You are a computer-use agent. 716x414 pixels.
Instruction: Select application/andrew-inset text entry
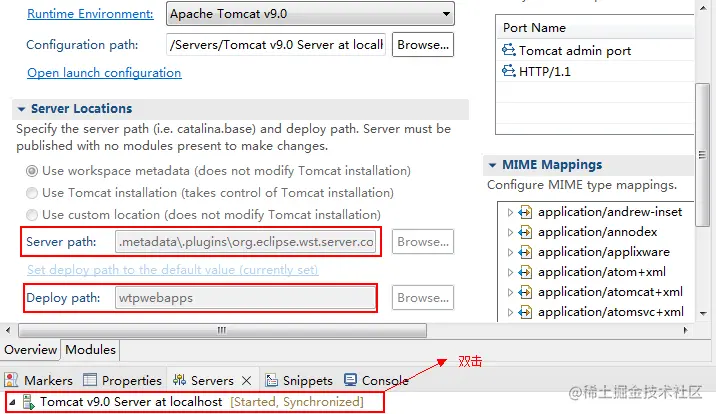(610, 212)
